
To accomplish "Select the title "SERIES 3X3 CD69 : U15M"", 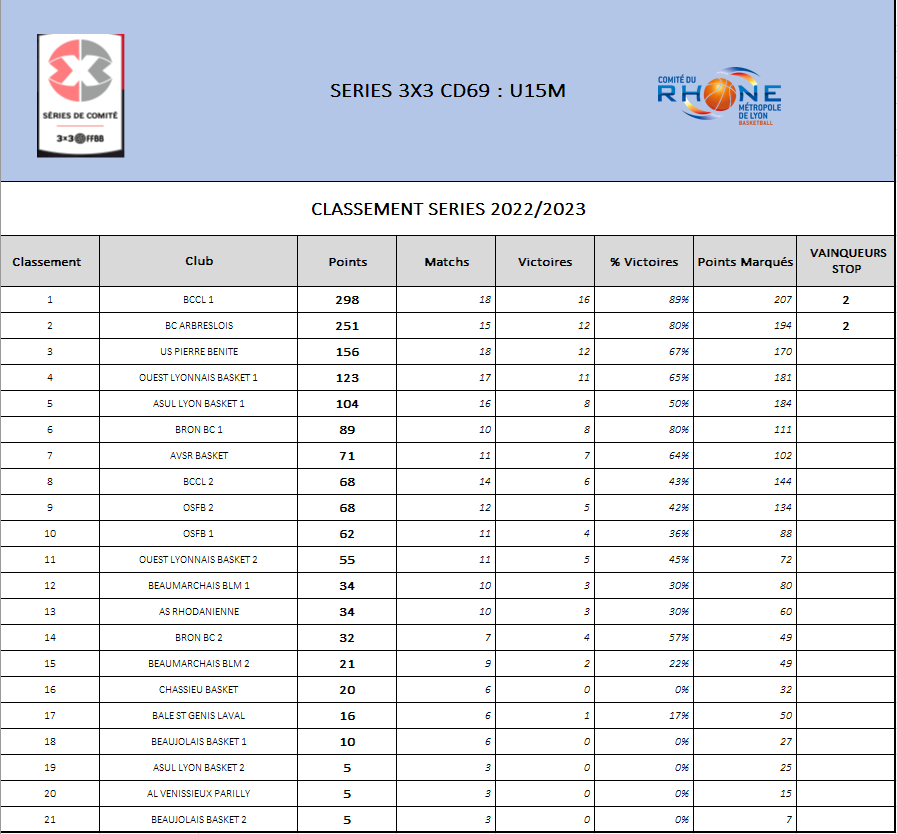I will click(448, 91).
